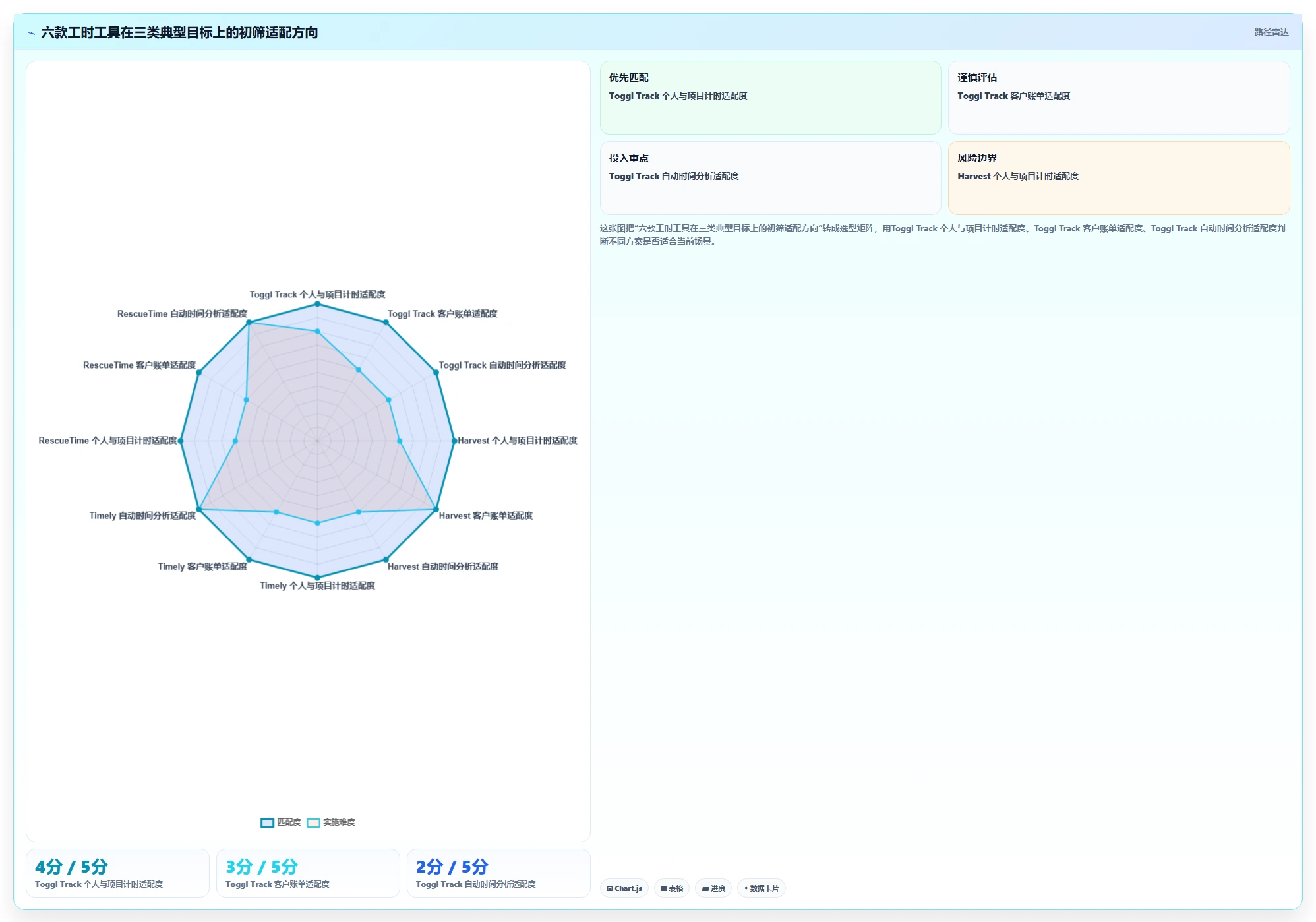
Task: Click radar label Timely 自动时间分析适配度
Action: coord(142,516)
